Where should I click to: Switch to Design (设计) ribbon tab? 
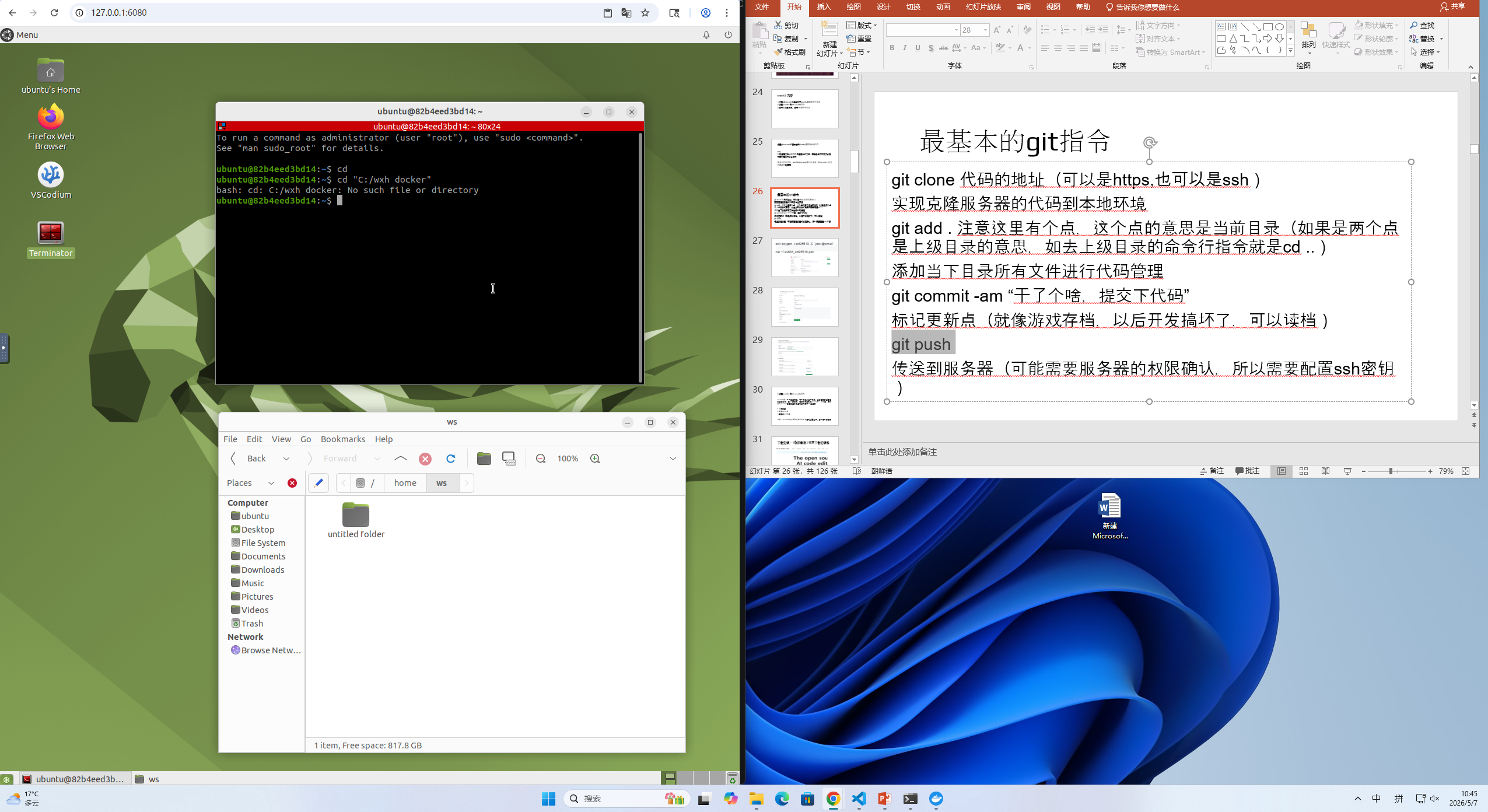pyautogui.click(x=883, y=7)
